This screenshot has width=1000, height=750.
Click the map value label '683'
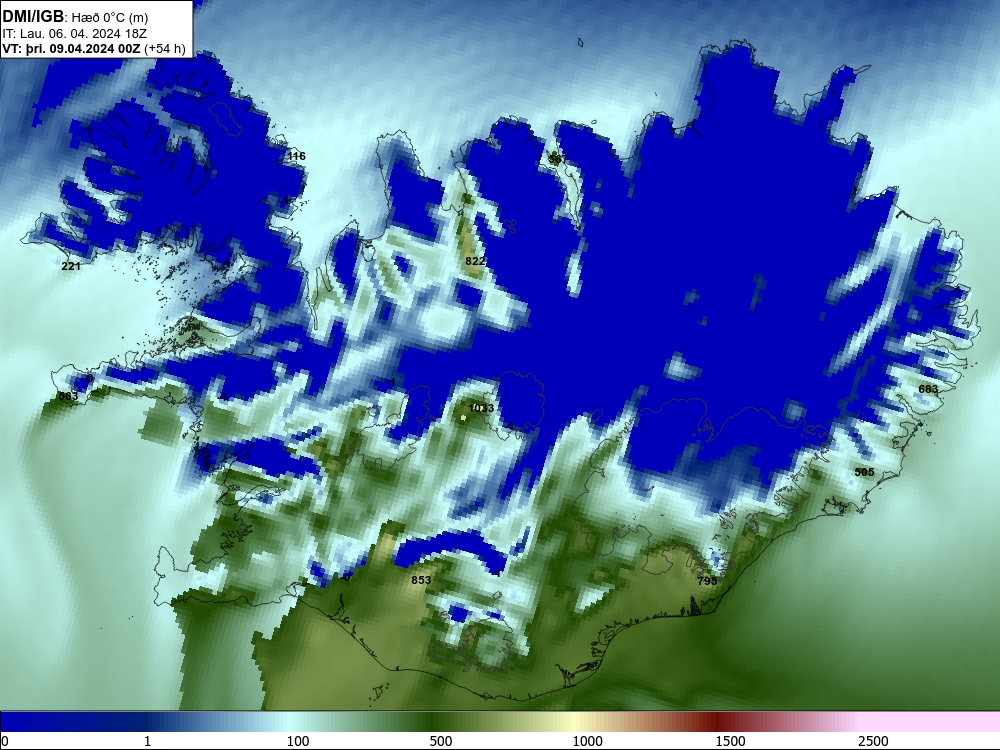(928, 389)
